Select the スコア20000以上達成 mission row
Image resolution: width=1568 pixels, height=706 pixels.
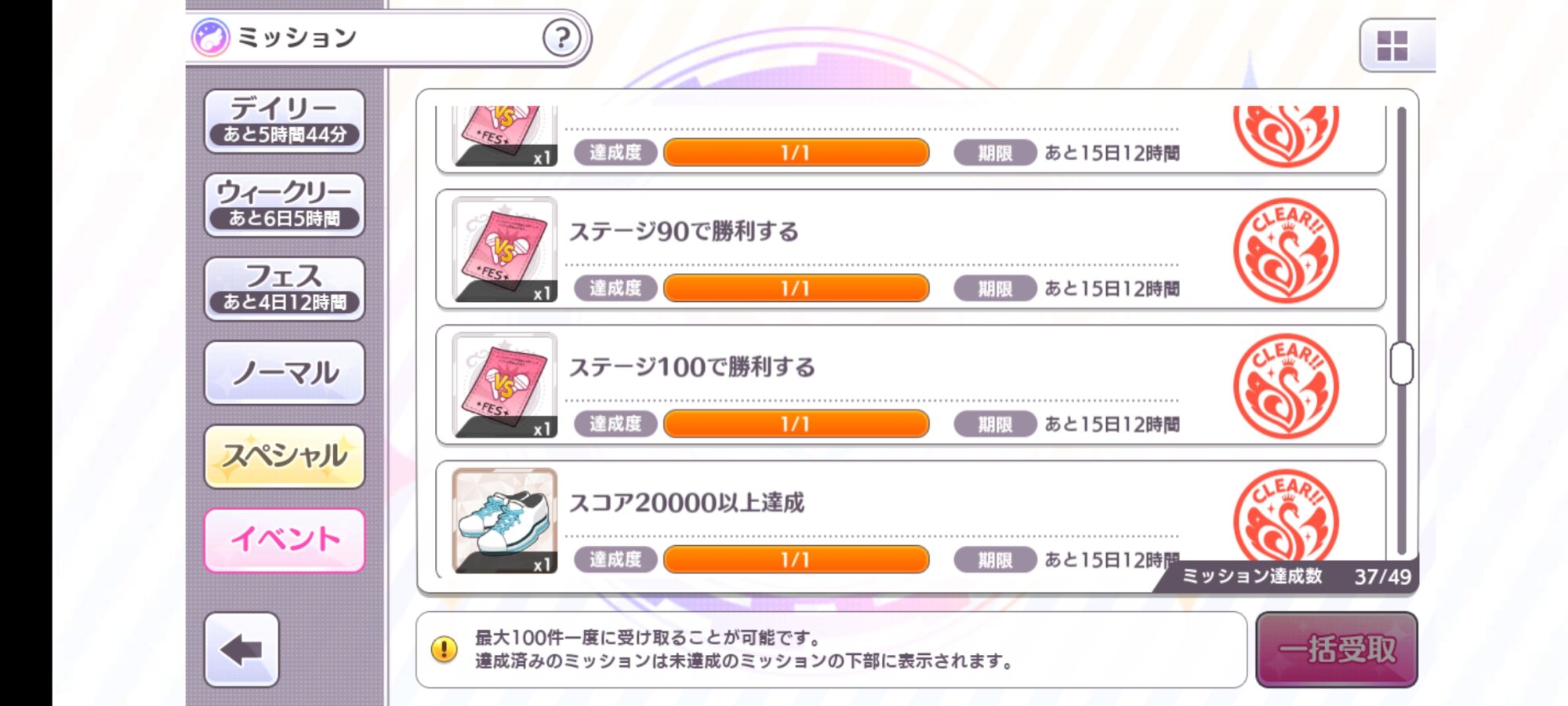910,519
